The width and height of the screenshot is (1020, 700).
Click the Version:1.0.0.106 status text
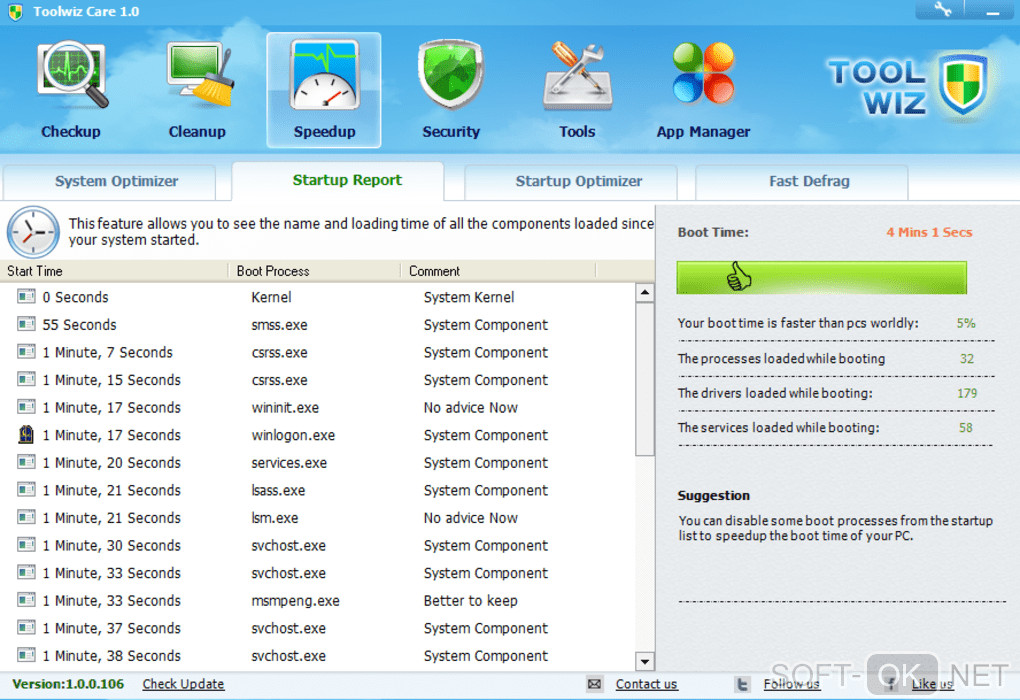click(68, 684)
